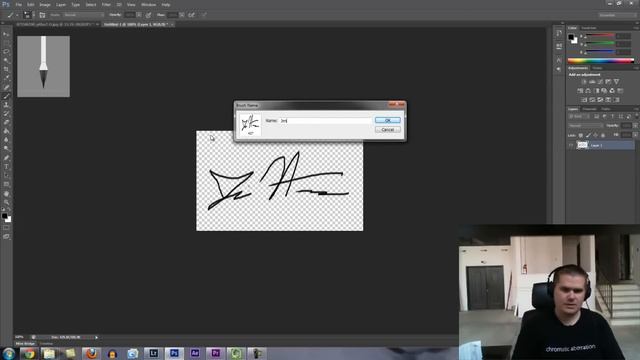Lock all for Layer 1

click(x=603, y=135)
